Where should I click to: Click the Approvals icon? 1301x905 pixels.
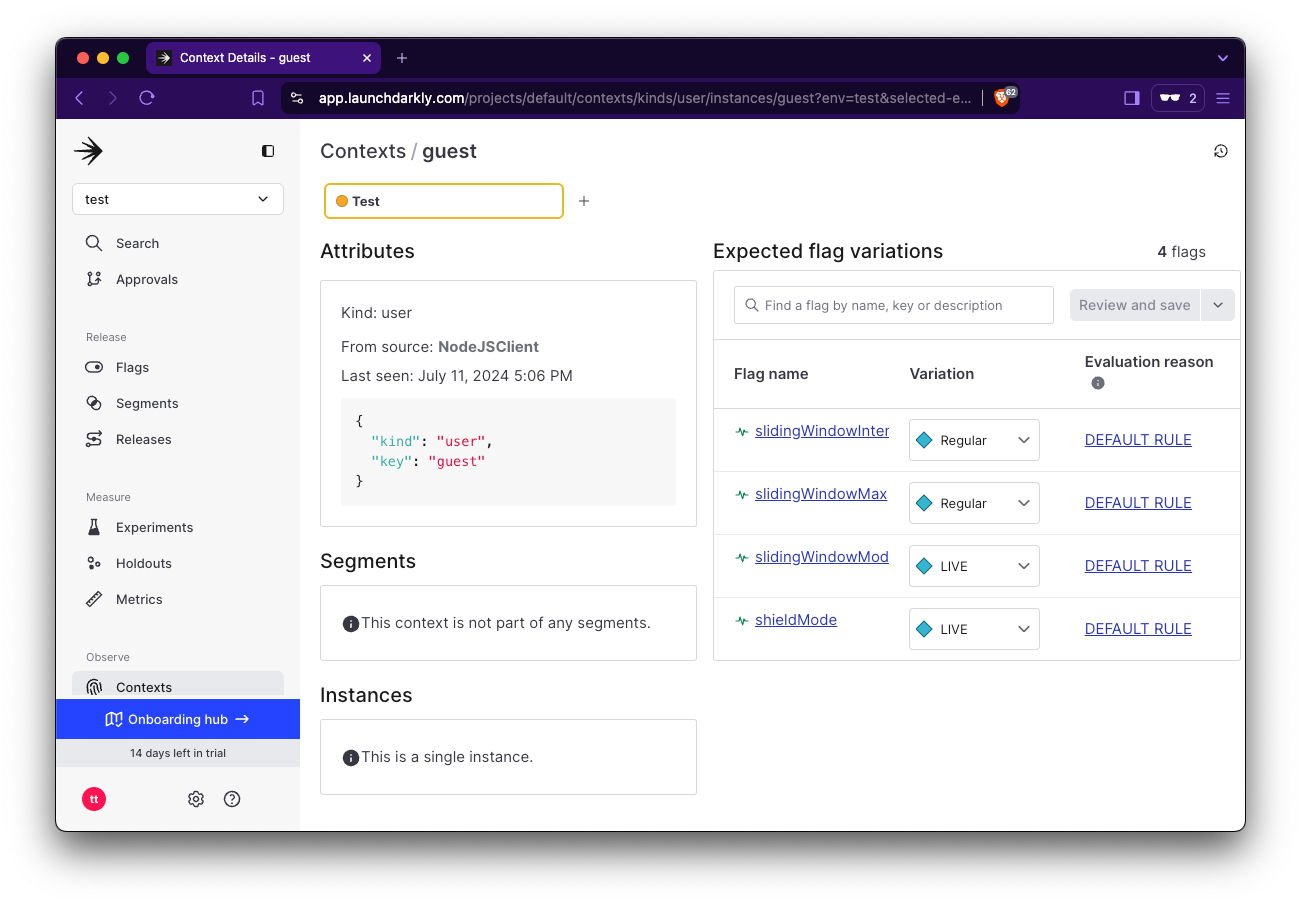(x=93, y=279)
